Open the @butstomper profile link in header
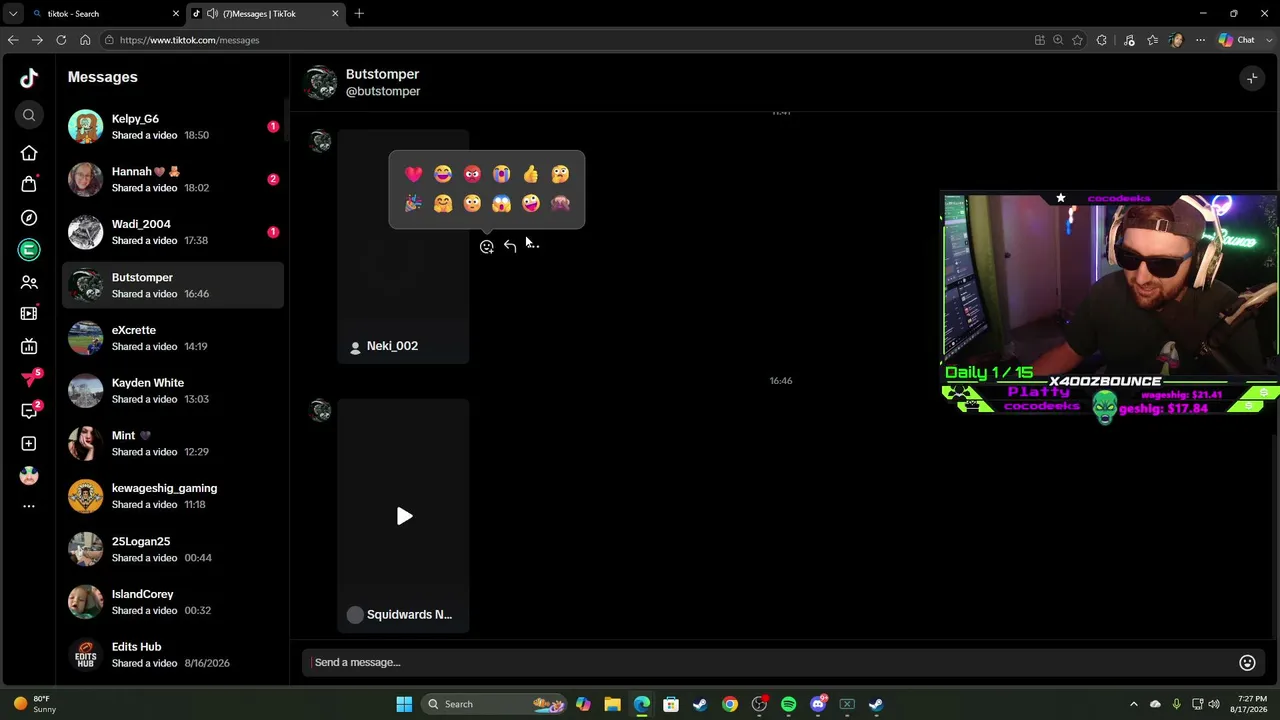The image size is (1280, 720). pyautogui.click(x=383, y=91)
